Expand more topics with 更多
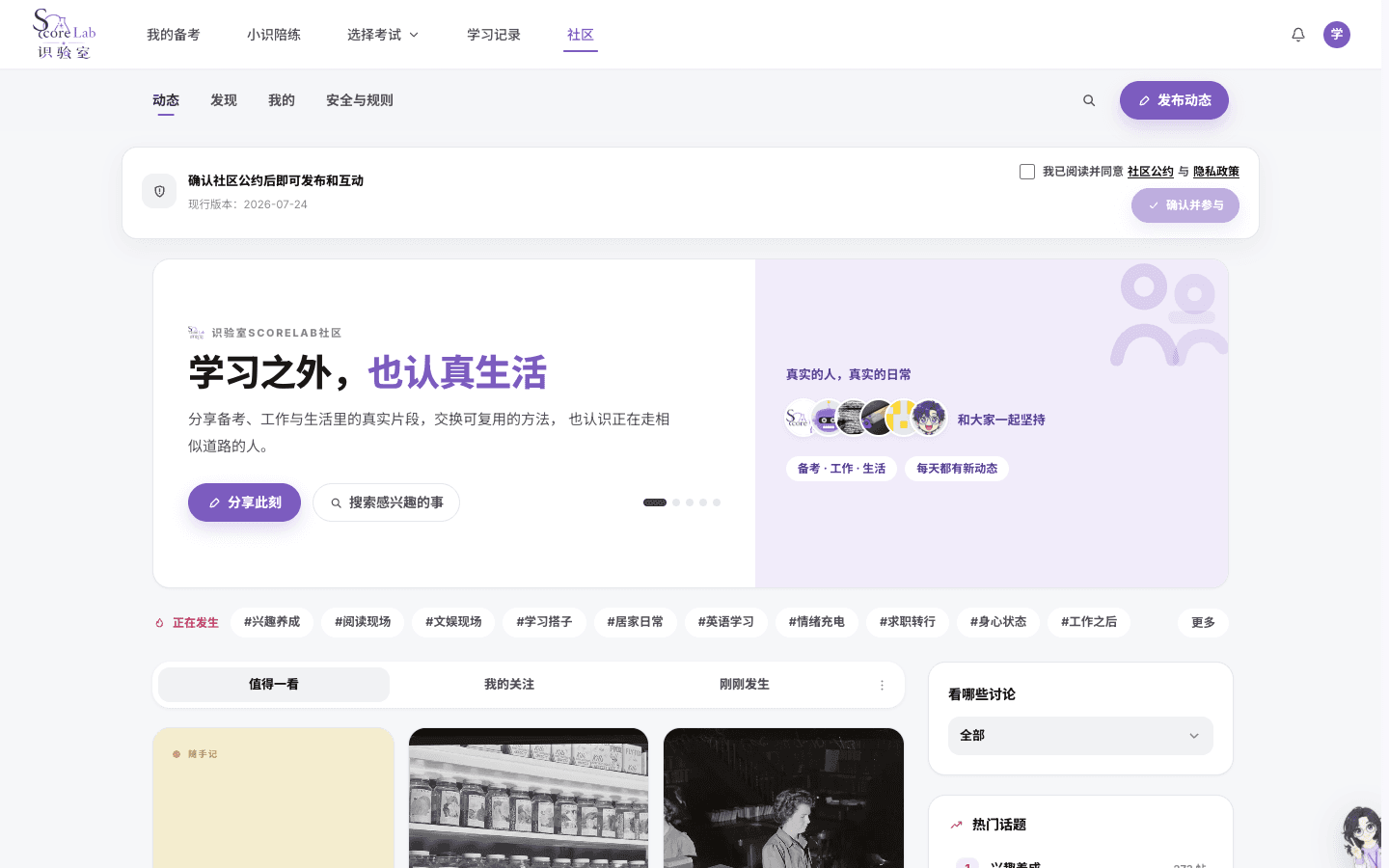1389x868 pixels. pos(1203,623)
